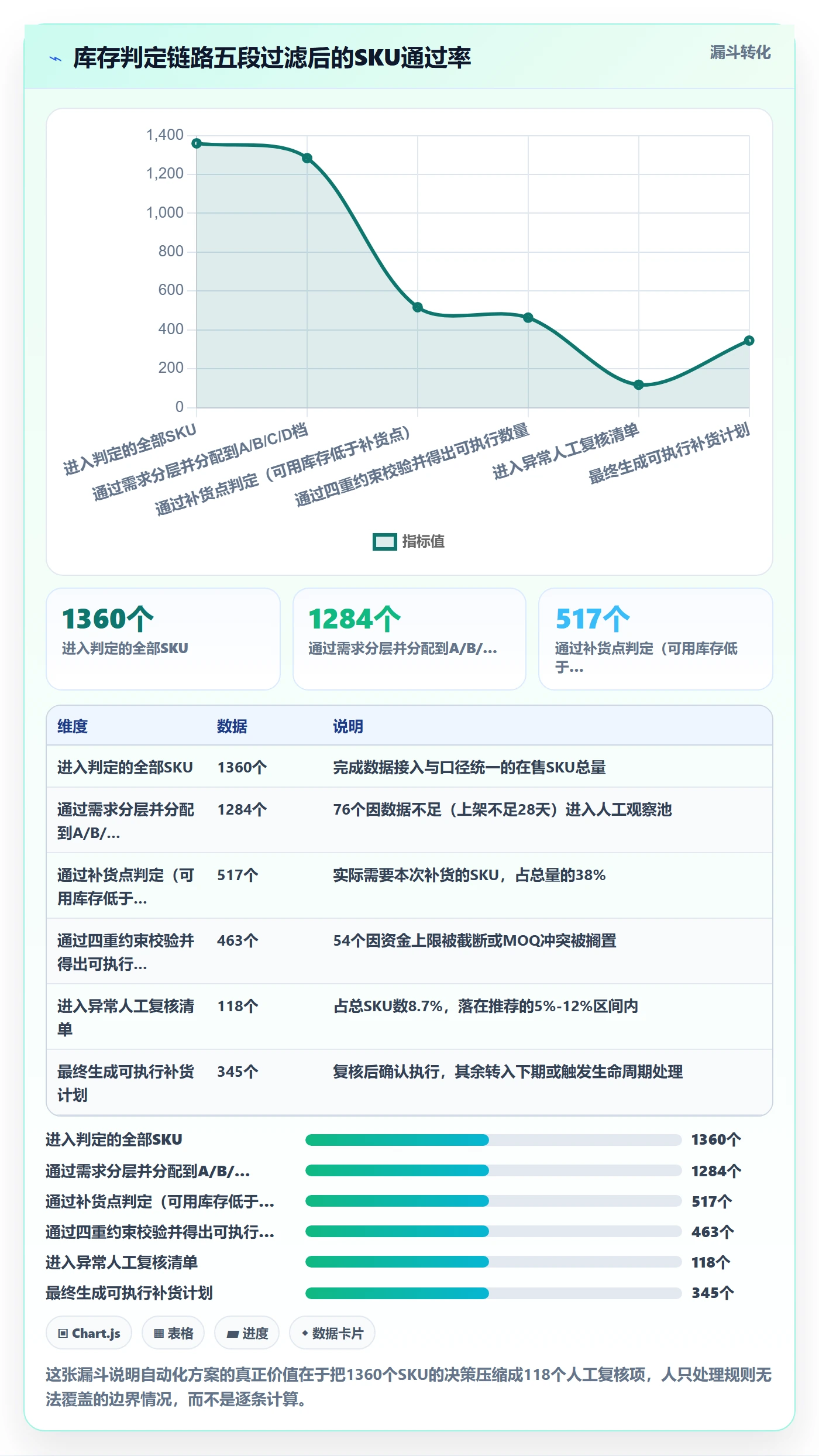Click the 漏斗转化 tag in the header

(740, 53)
